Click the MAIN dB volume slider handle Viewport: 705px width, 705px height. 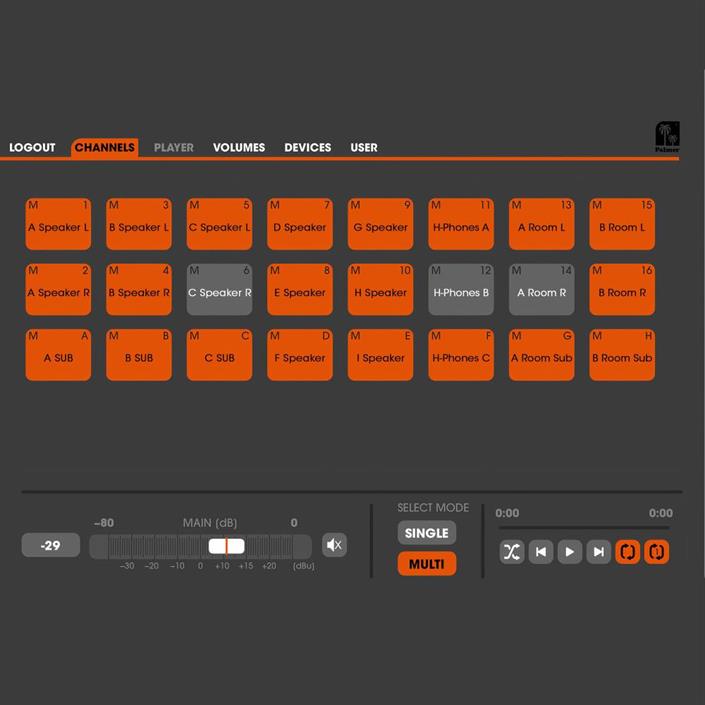point(226,546)
